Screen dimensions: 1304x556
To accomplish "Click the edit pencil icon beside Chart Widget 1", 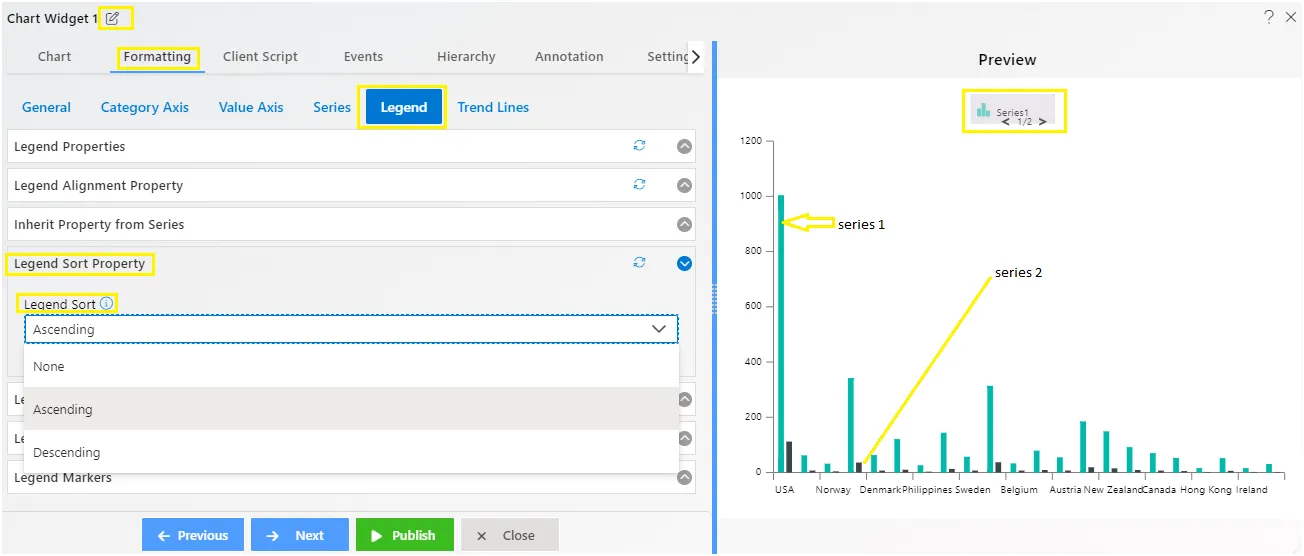I will click(113, 18).
